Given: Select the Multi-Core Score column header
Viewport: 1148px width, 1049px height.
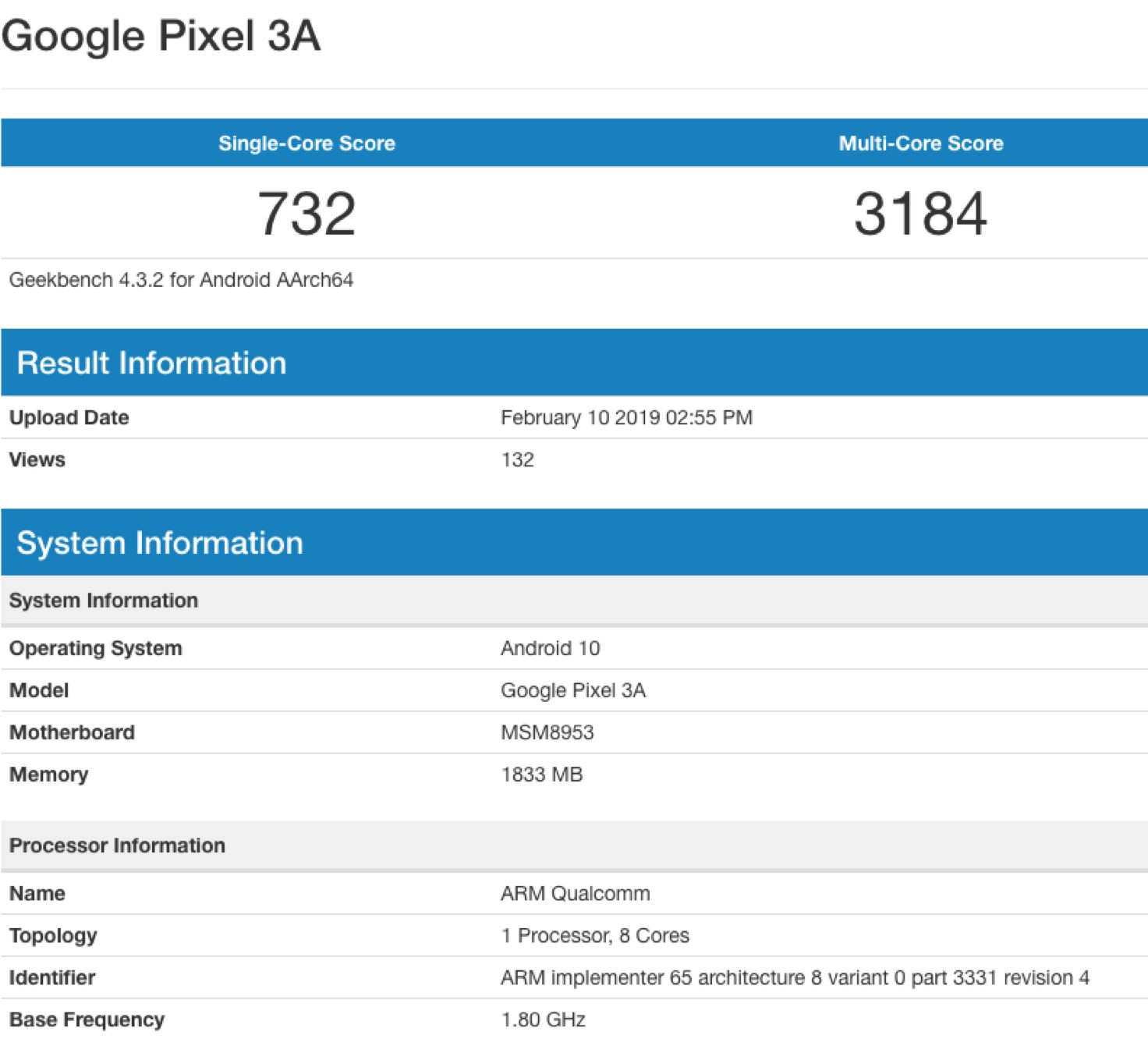Looking at the screenshot, I should pos(920,144).
